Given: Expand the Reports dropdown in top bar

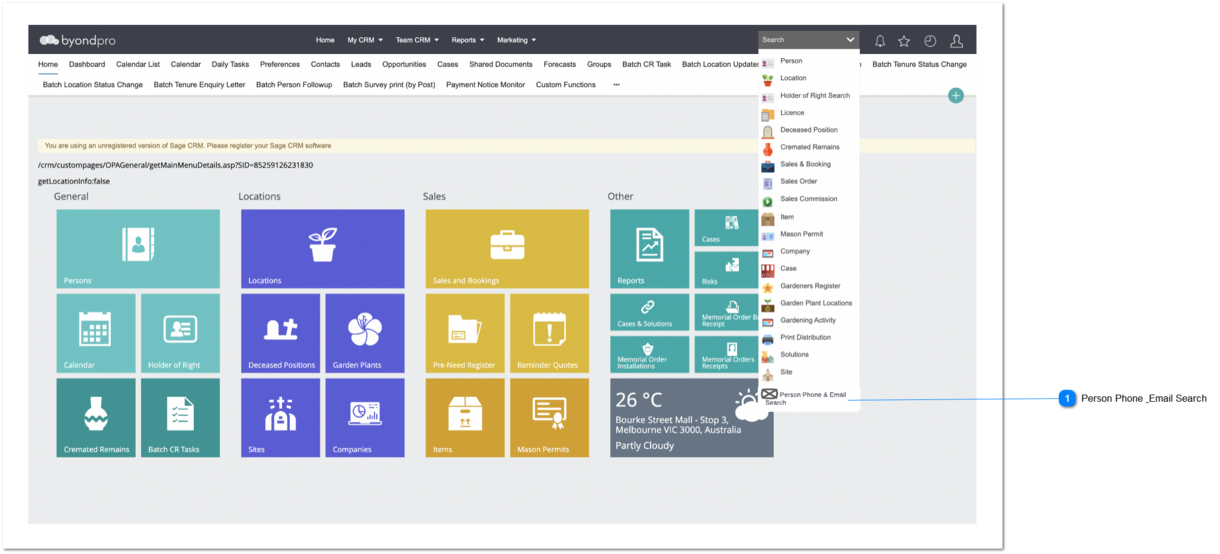Looking at the screenshot, I should click(x=468, y=40).
